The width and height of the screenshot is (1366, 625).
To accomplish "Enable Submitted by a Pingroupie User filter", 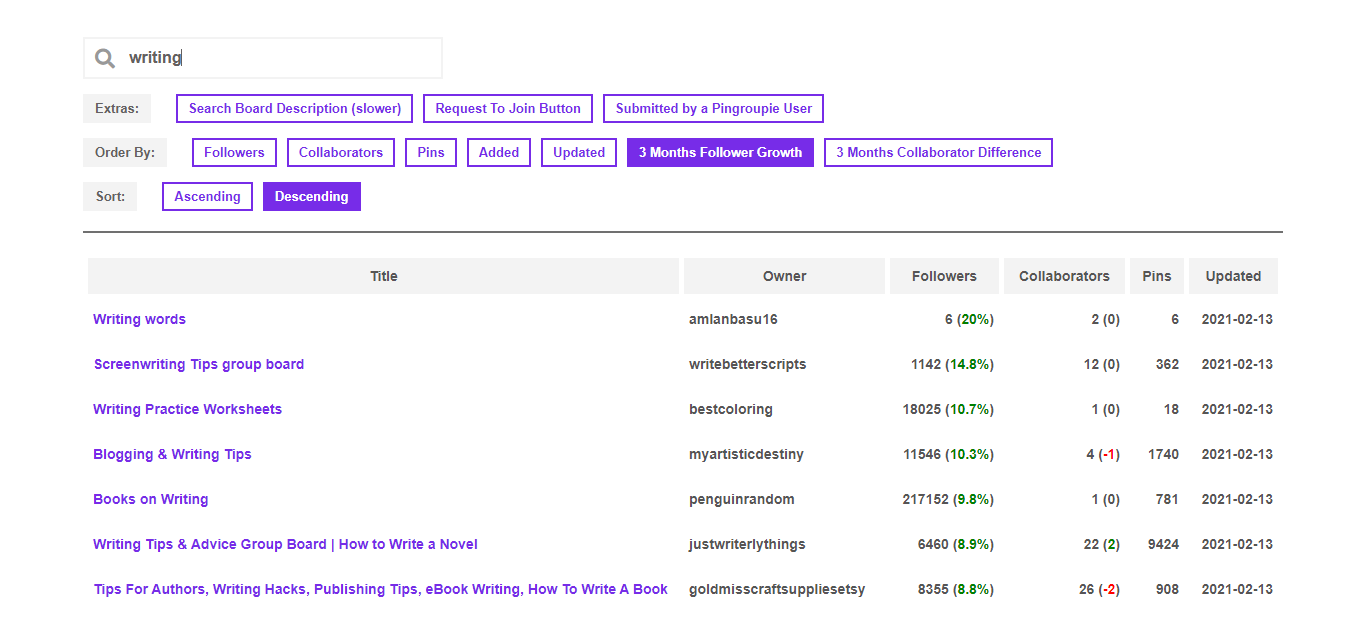I will coord(714,109).
